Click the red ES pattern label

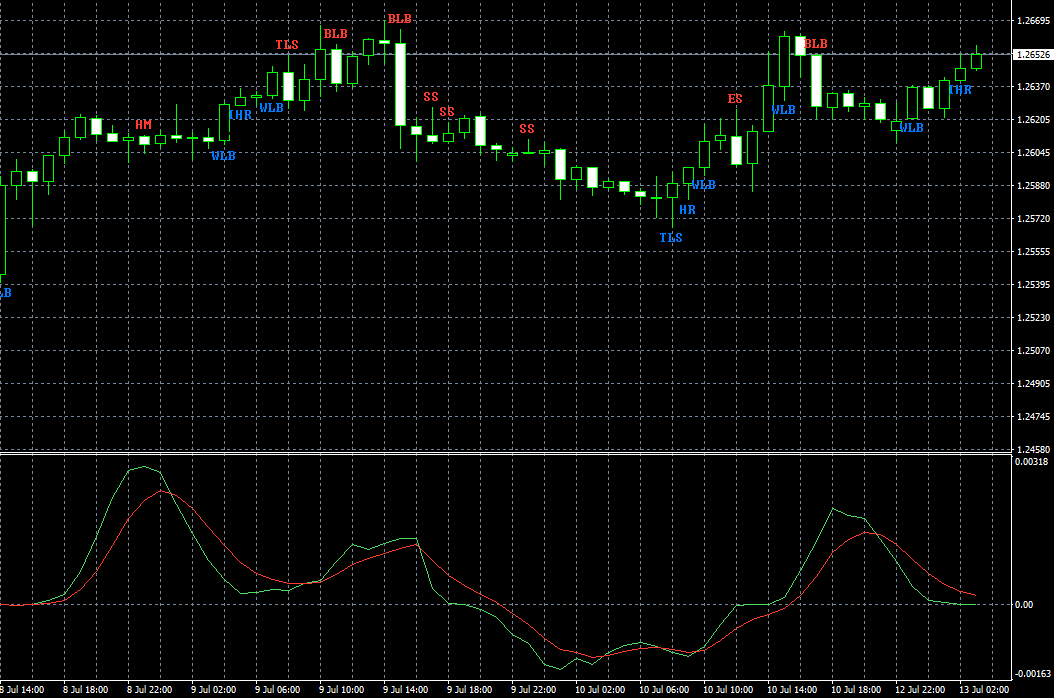coord(735,98)
